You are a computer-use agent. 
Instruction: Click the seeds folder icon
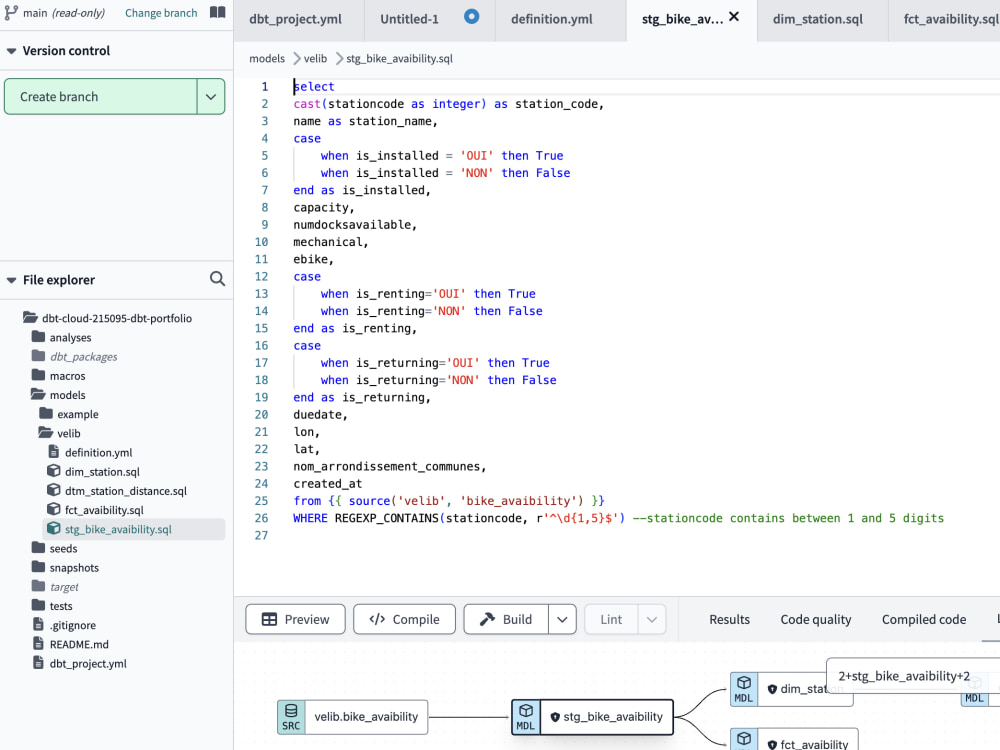click(38, 548)
